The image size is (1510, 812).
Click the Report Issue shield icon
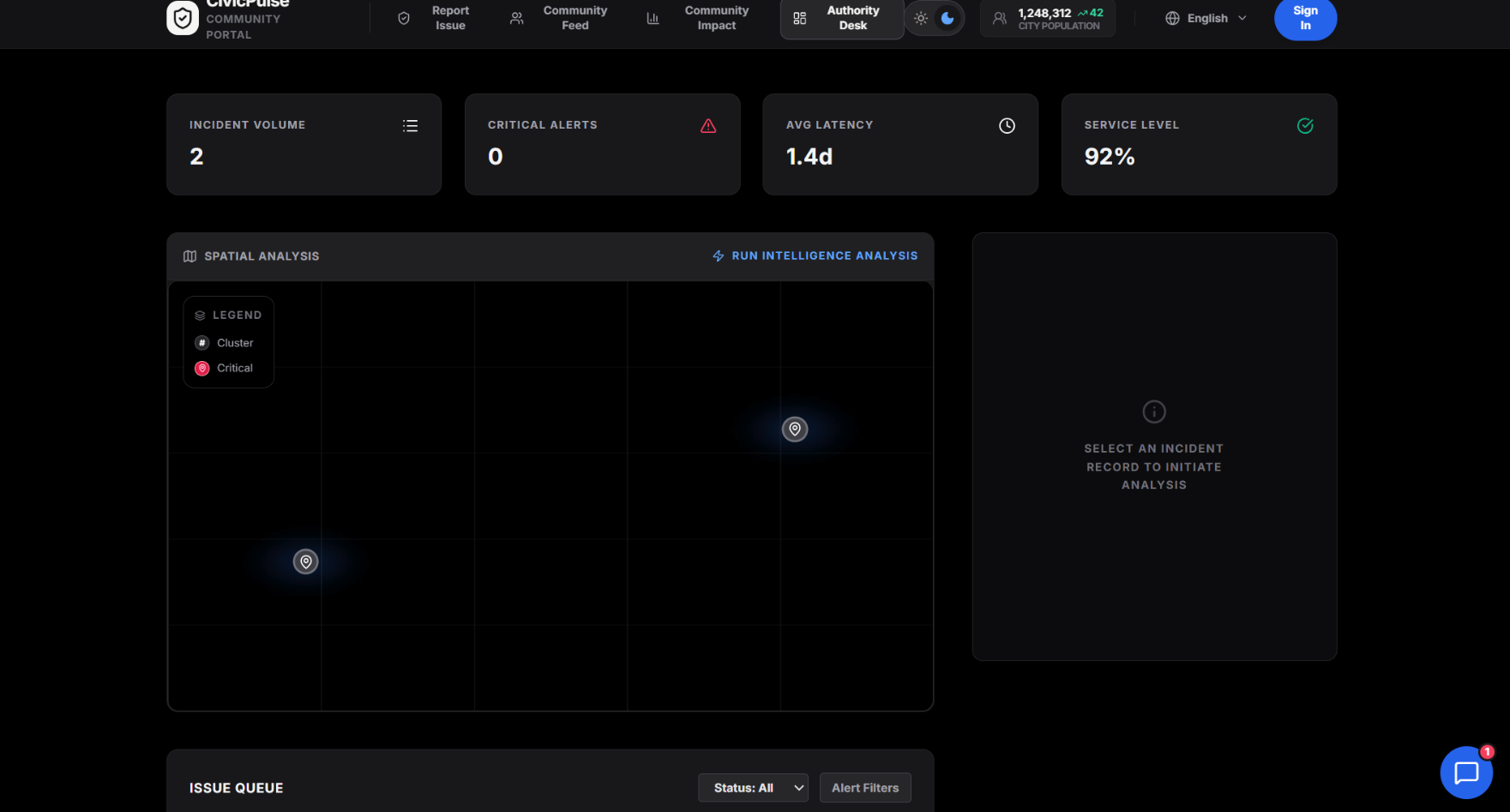point(404,18)
